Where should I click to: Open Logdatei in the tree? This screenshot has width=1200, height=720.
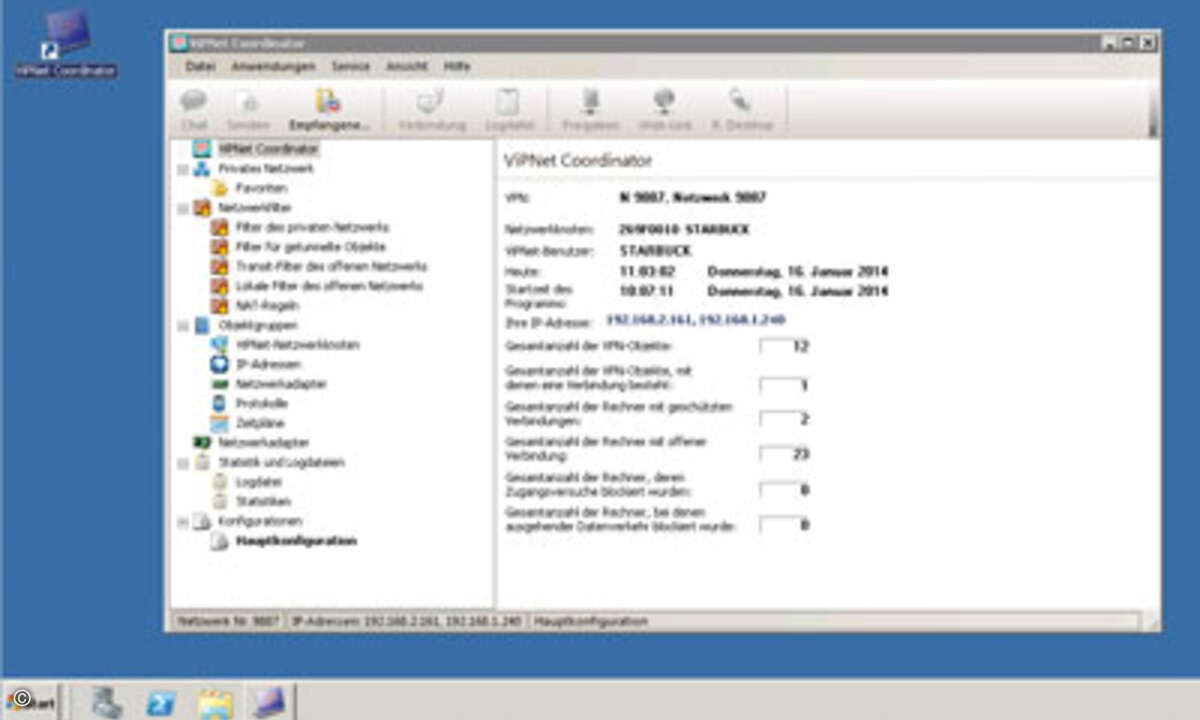pyautogui.click(x=257, y=482)
